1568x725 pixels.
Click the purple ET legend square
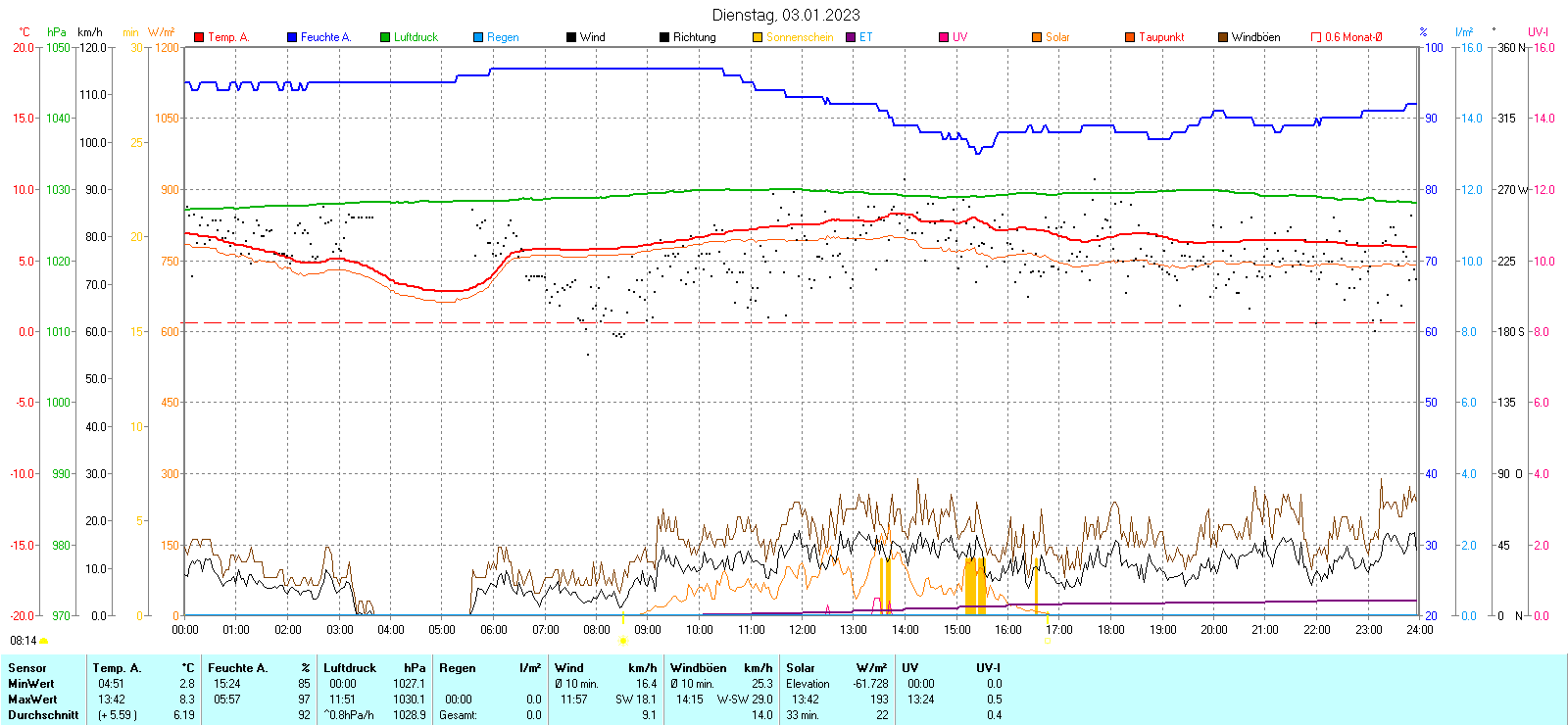(x=851, y=37)
